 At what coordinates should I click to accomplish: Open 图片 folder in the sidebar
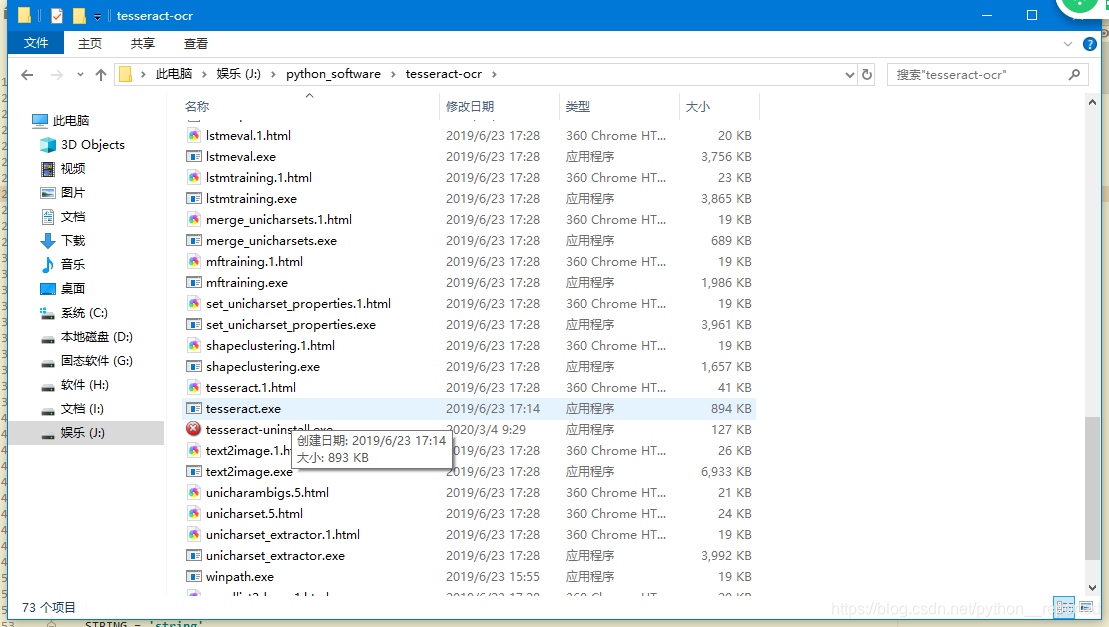(x=63, y=193)
